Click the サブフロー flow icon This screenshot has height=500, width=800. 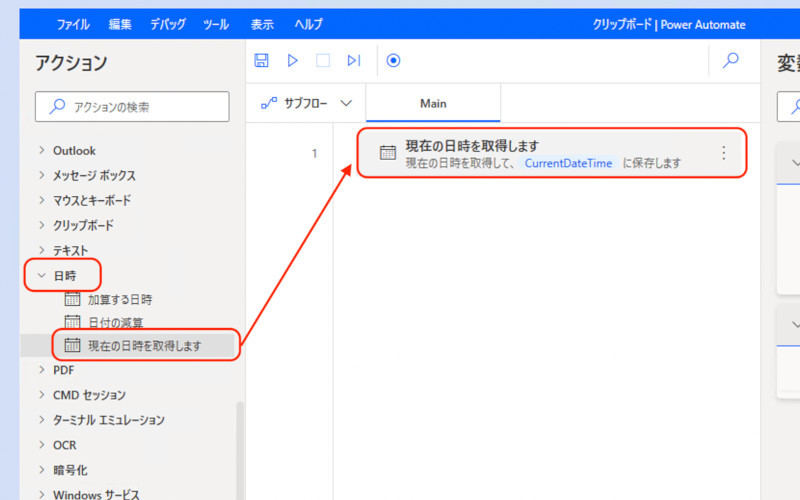point(269,104)
